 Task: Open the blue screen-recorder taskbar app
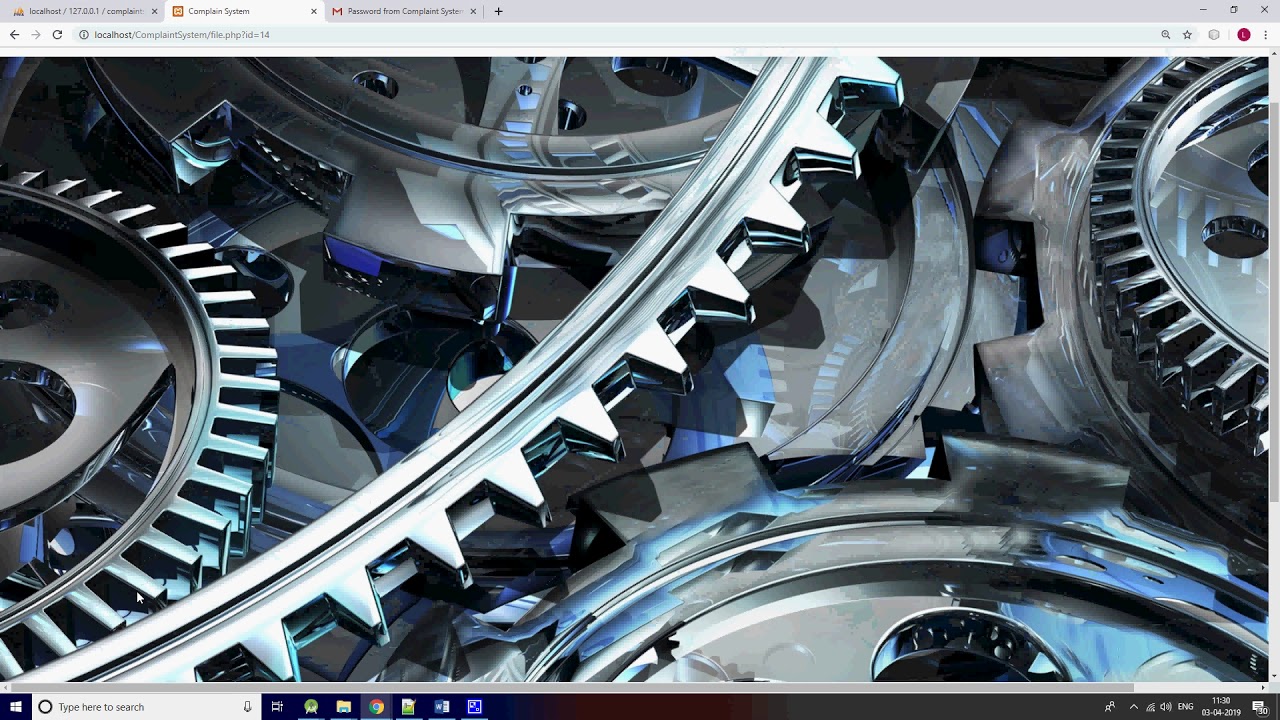tap(474, 707)
